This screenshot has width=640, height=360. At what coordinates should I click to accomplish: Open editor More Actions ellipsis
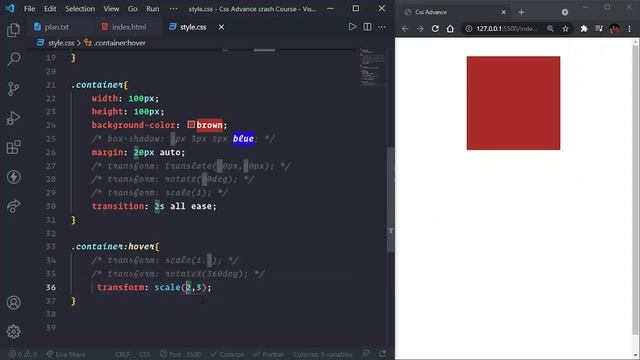pos(382,27)
